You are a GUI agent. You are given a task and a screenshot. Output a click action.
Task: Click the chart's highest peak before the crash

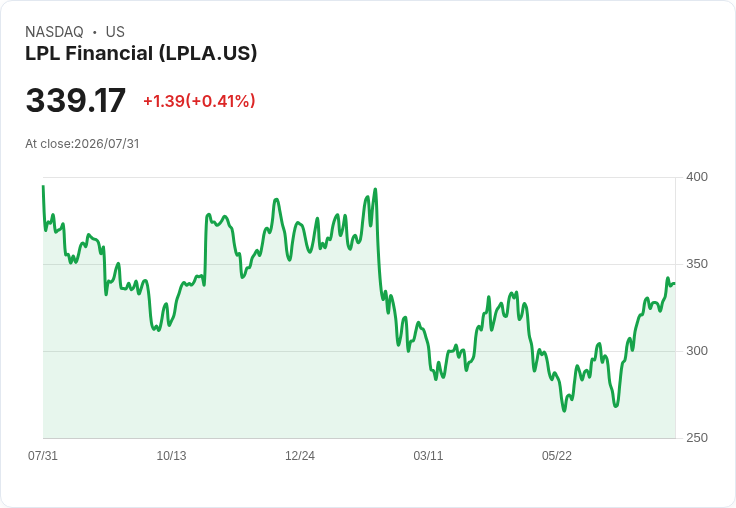pos(375,190)
